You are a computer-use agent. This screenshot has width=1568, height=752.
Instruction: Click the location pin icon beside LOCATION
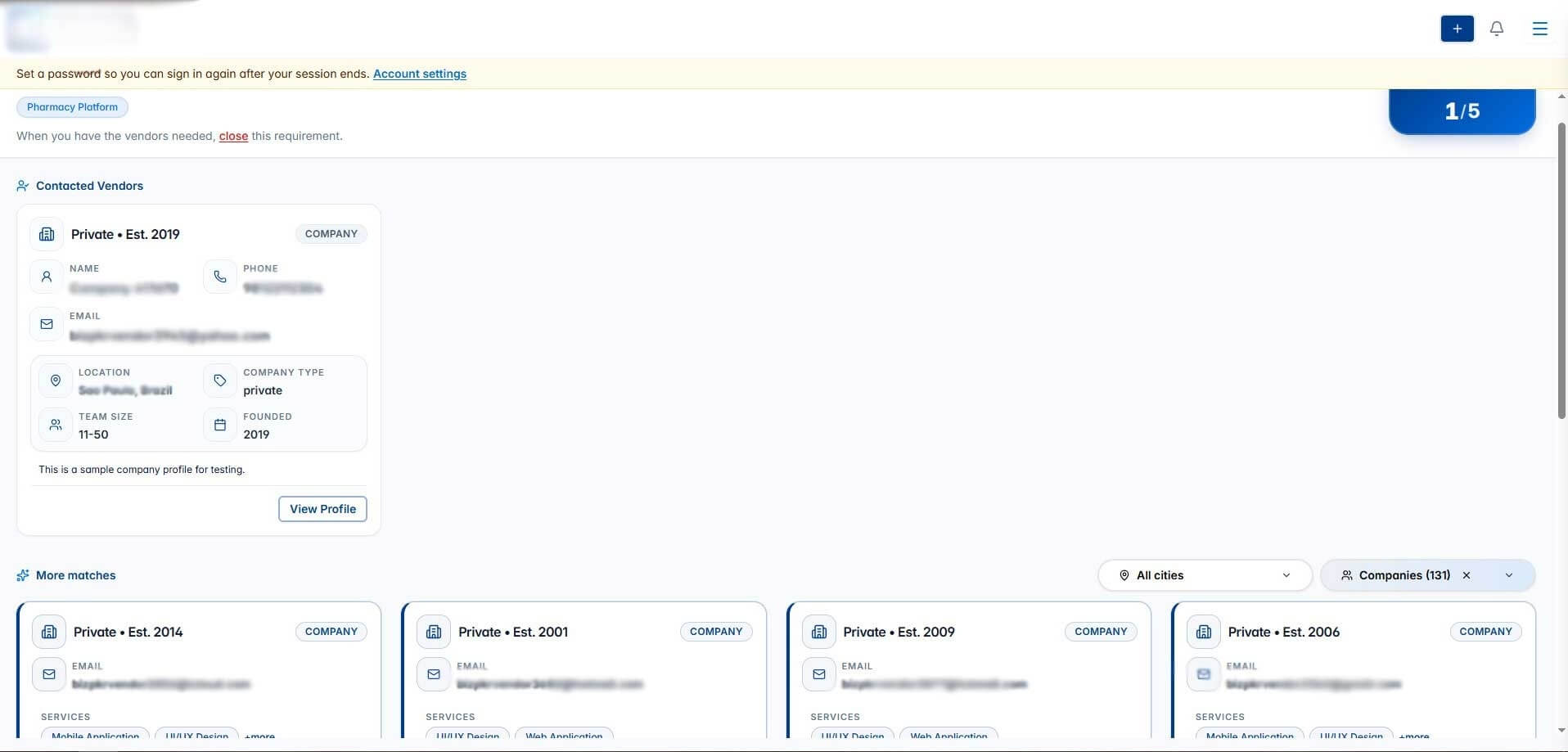(56, 381)
